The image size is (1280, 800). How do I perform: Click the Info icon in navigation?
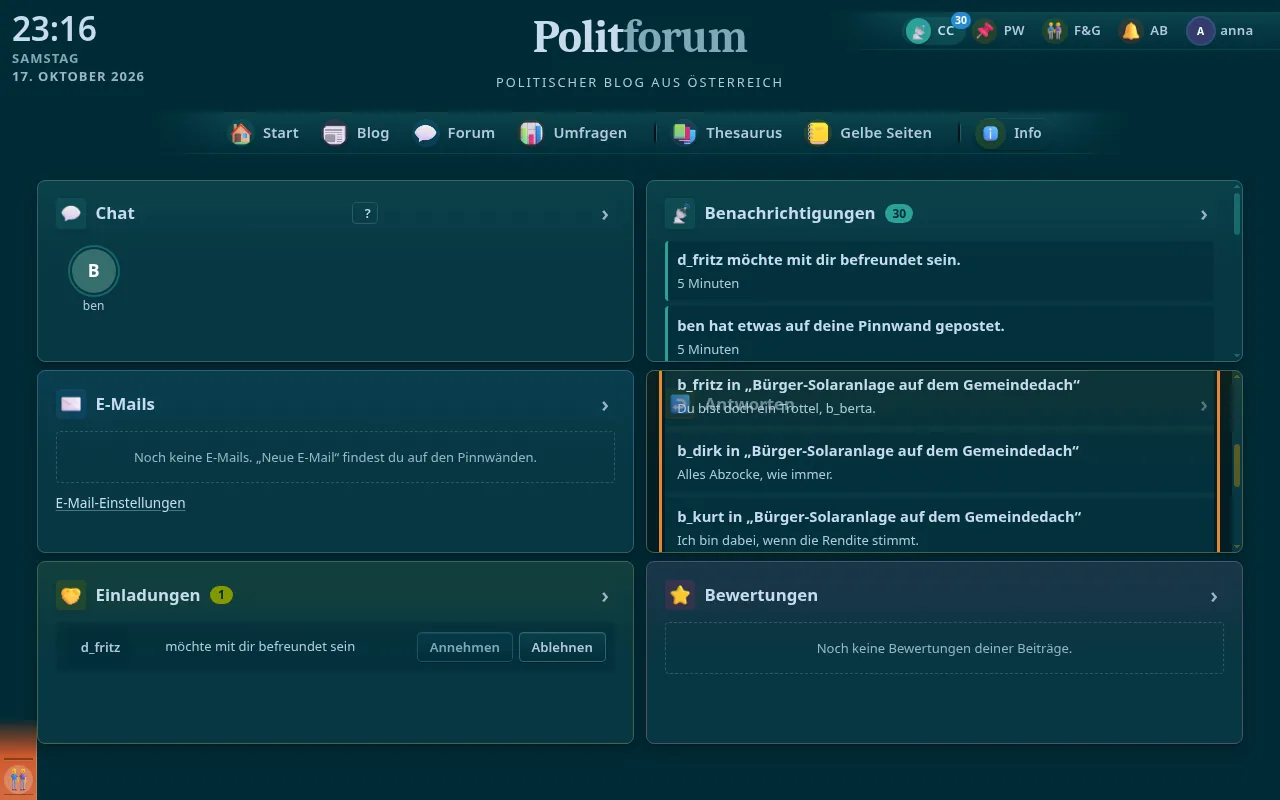click(x=991, y=133)
